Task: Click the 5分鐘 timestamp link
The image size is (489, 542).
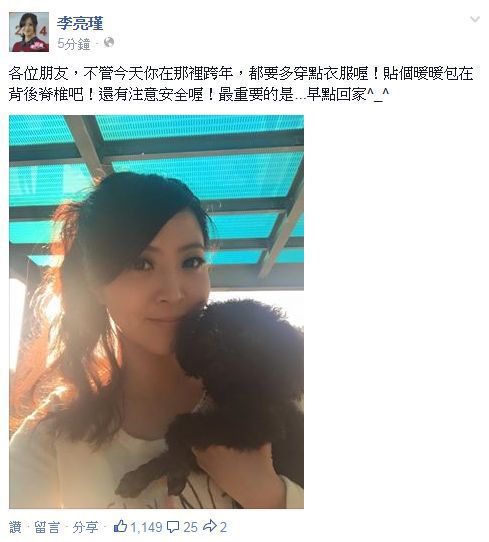Action: [74, 44]
